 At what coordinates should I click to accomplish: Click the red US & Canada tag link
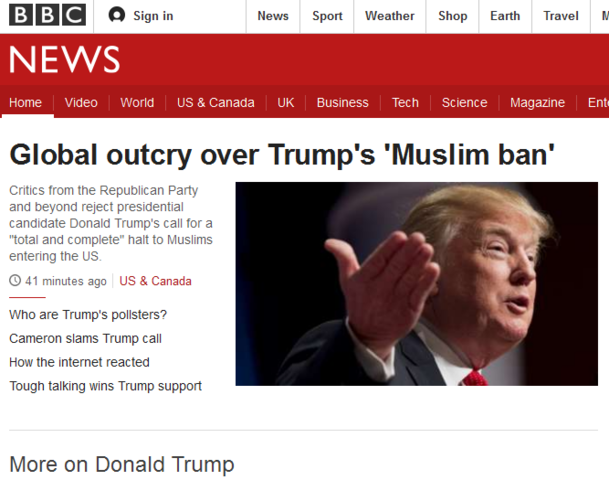point(155,281)
